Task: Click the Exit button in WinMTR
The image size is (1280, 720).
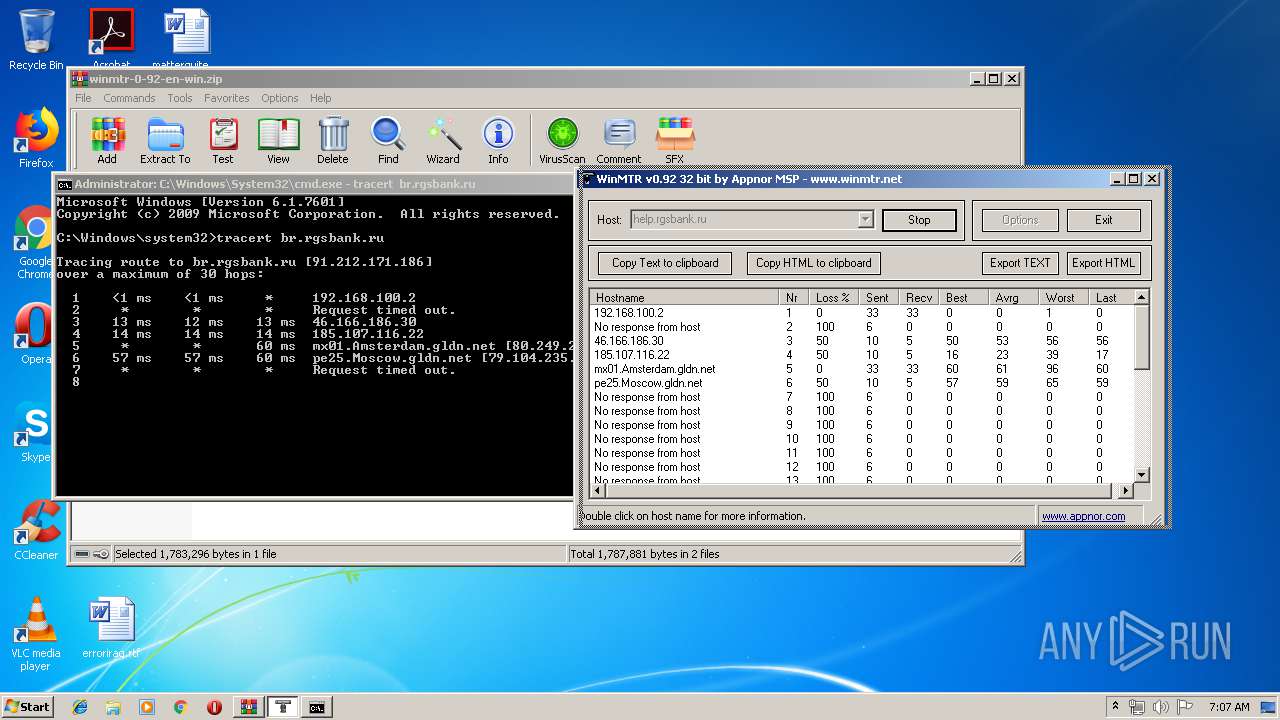Action: point(1103,220)
